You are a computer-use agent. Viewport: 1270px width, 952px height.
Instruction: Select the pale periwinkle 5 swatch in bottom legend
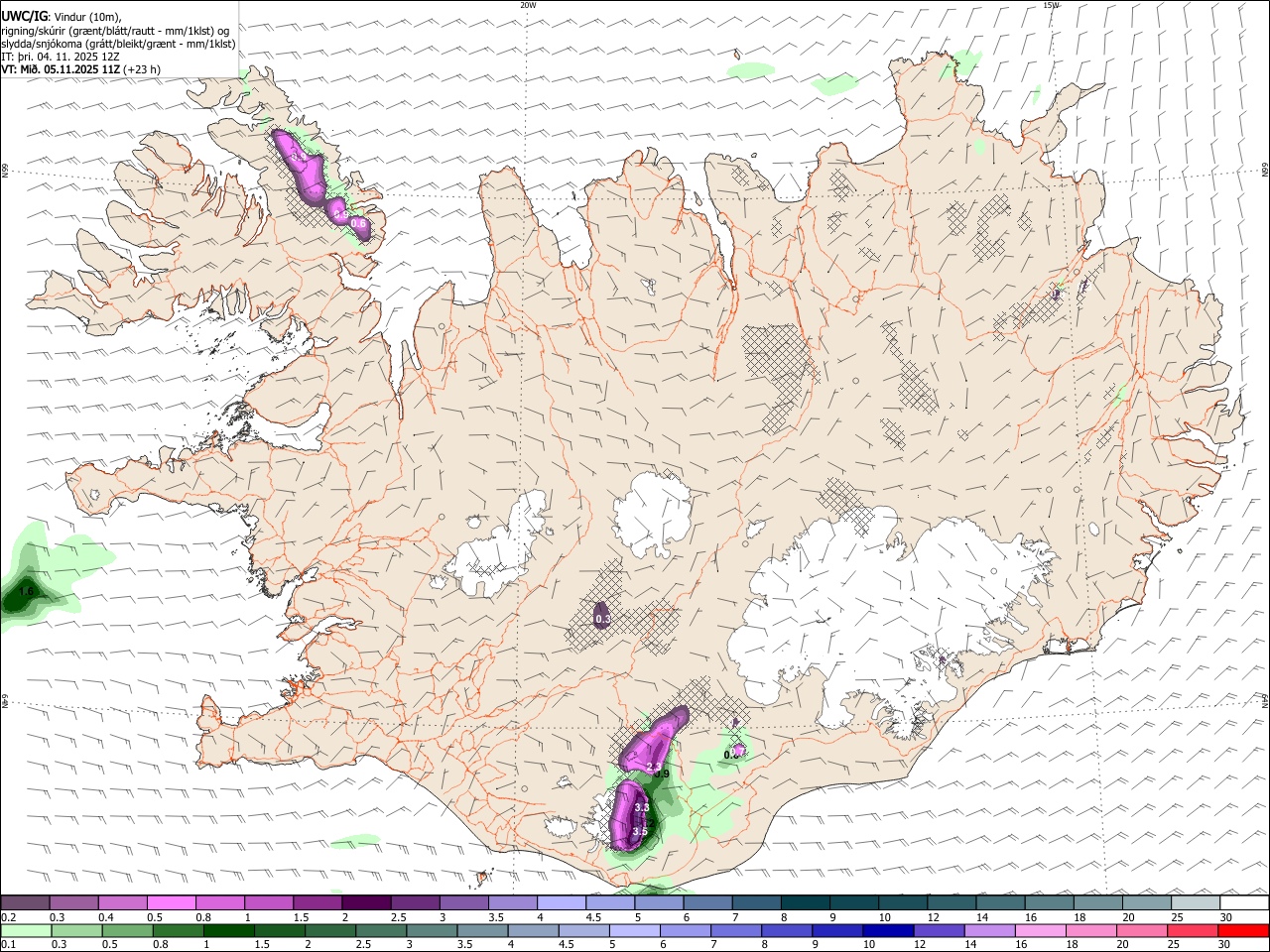tap(635, 930)
